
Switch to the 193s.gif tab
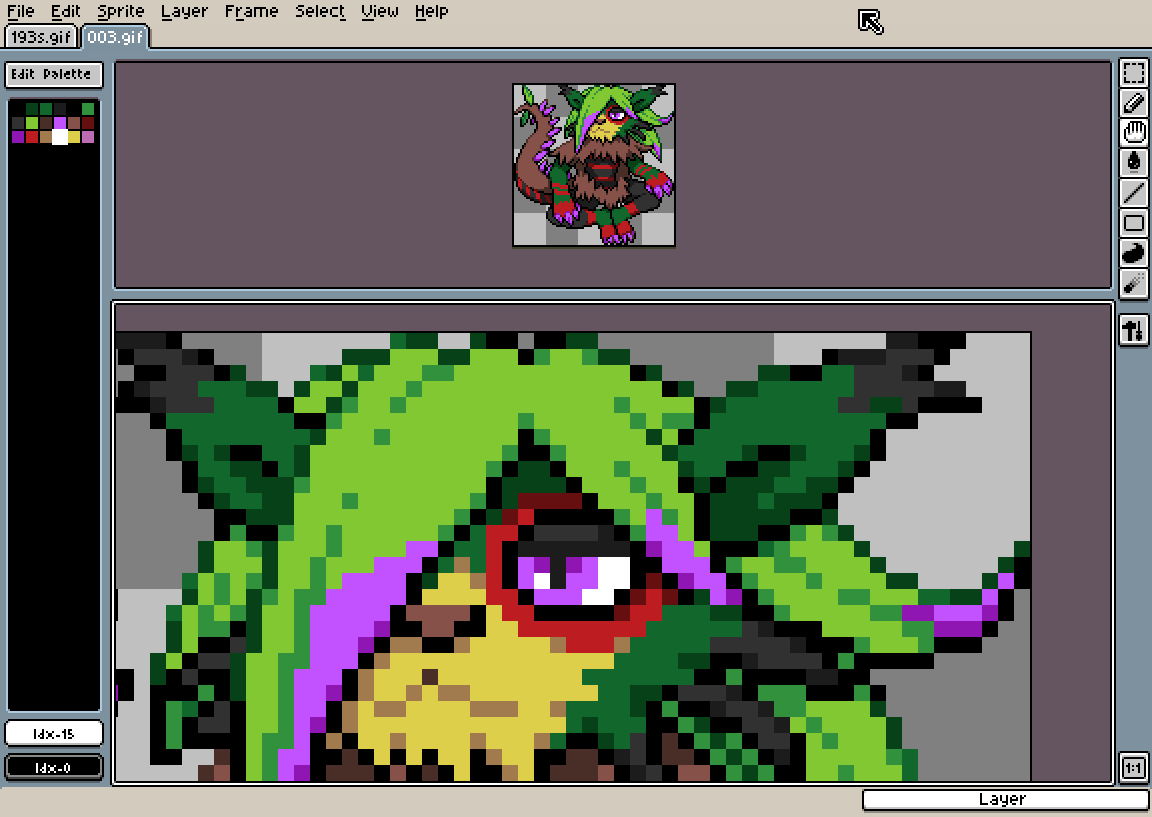[39, 36]
